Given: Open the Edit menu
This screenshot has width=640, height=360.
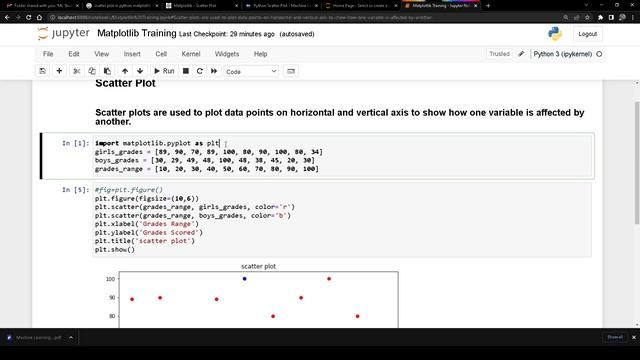Looking at the screenshot, I should click(74, 54).
